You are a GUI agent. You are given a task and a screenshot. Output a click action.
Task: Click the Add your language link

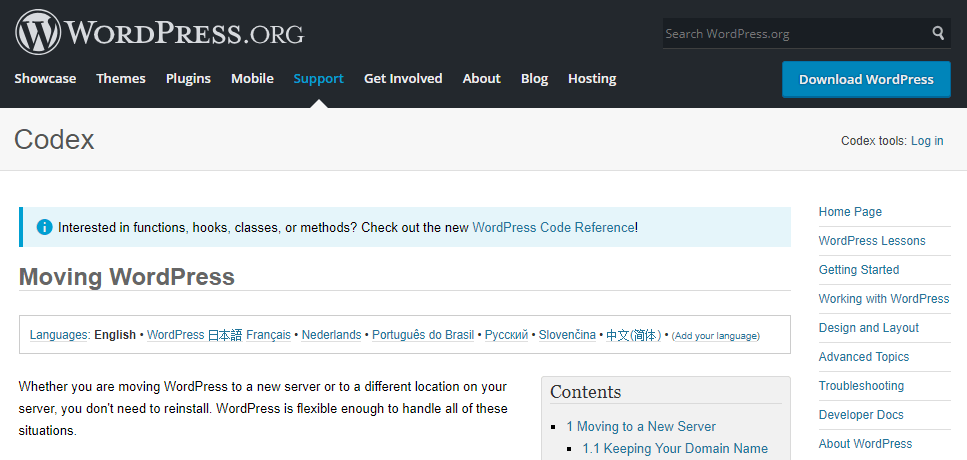(715, 336)
